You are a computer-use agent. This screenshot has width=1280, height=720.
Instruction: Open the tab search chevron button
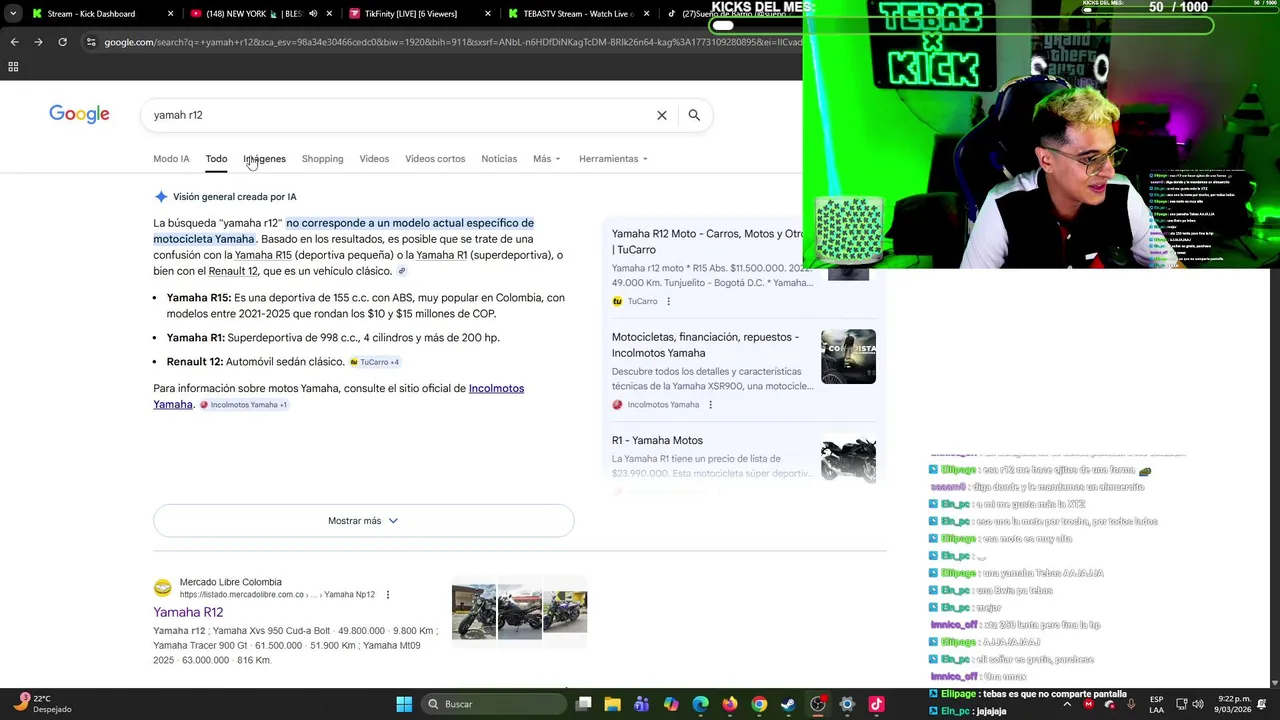[12, 14]
